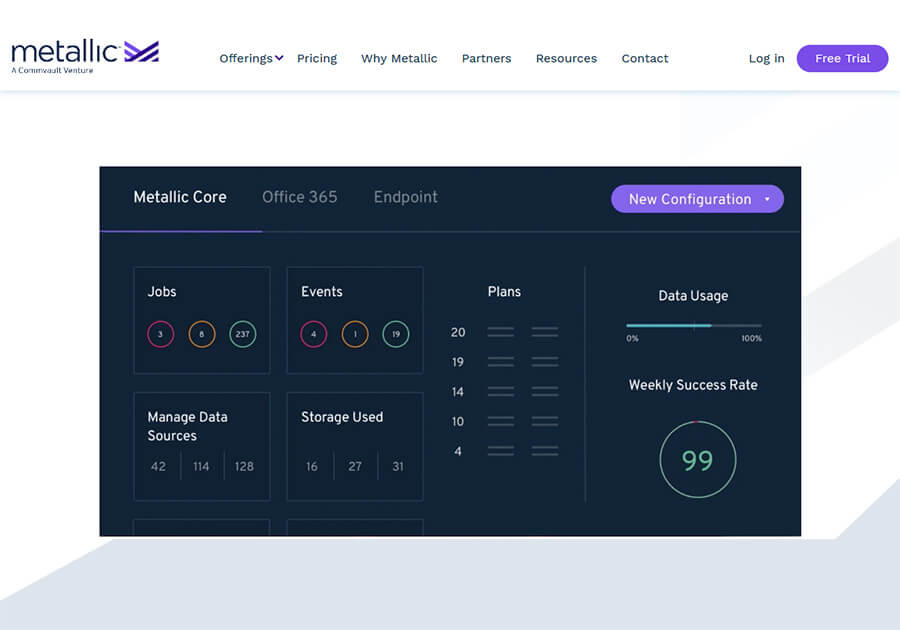The height and width of the screenshot is (630, 900).
Task: Click the Storage Used heading
Action: tap(342, 417)
